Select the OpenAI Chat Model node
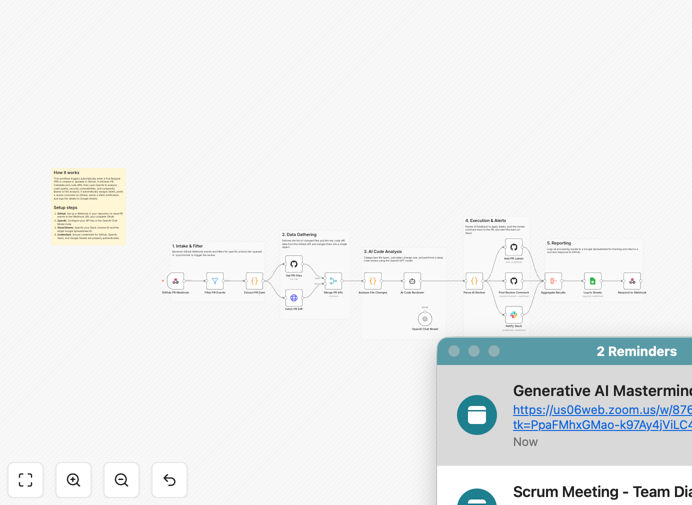The image size is (692, 505). click(x=425, y=319)
